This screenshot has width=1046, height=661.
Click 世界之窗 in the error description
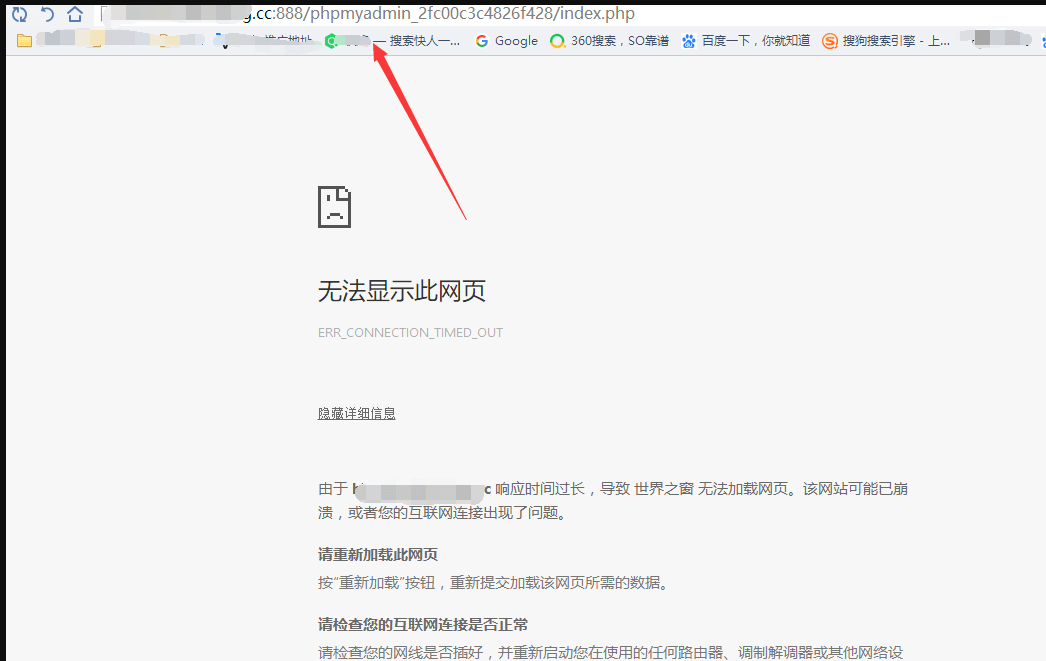(663, 489)
